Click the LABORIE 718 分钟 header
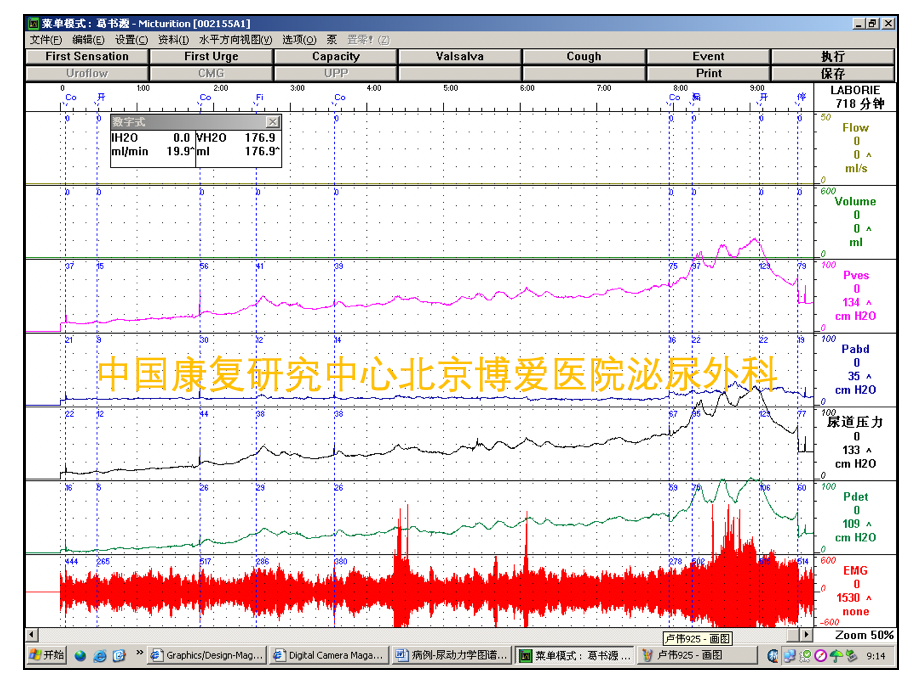Viewport: 912px width, 682px height. click(856, 97)
